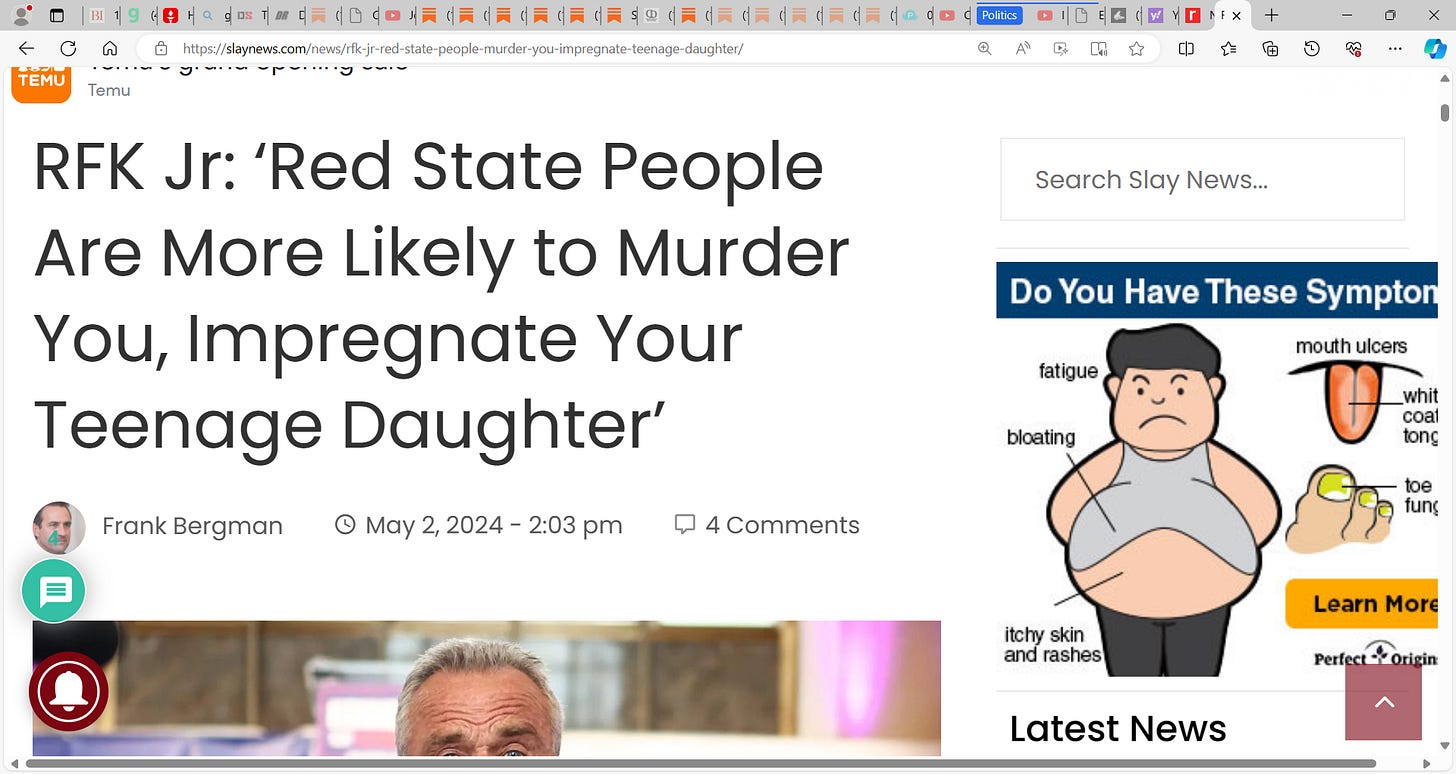
Task: Open Browser essentials heart-pulse icon
Action: pyautogui.click(x=1354, y=48)
